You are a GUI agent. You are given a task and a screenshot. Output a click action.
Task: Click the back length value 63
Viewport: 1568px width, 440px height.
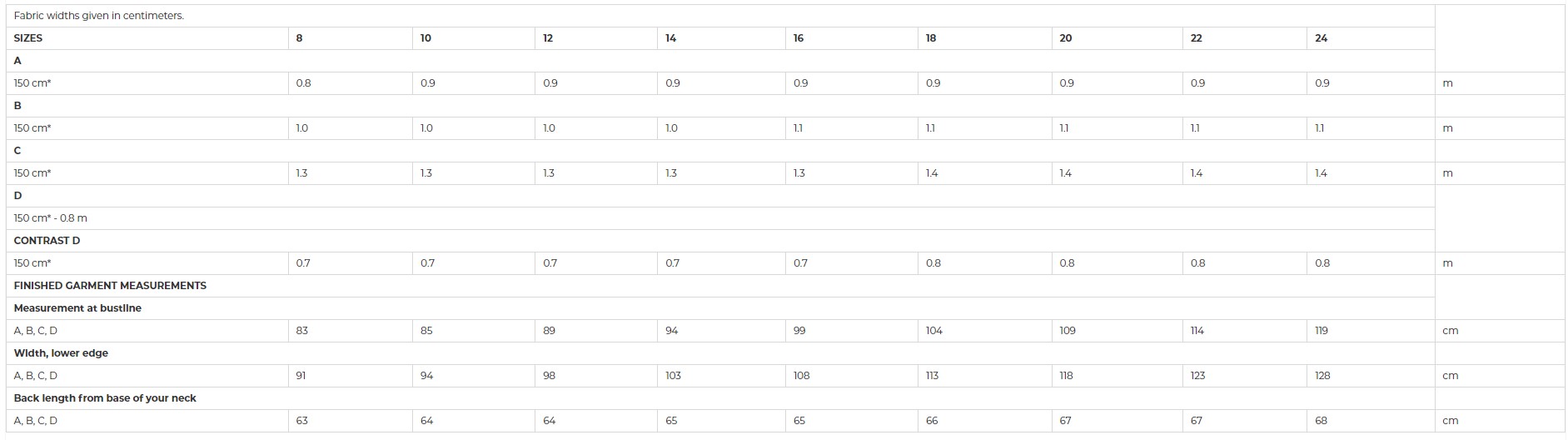[302, 421]
